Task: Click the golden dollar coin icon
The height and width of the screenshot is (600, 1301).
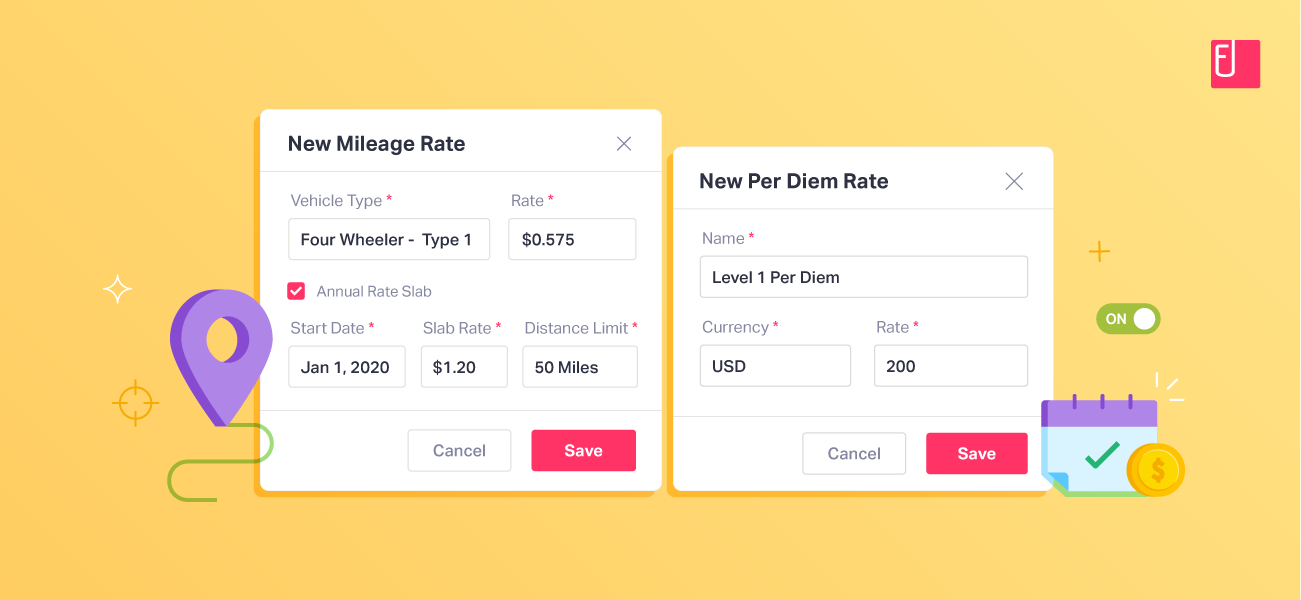Action: coord(1157,470)
